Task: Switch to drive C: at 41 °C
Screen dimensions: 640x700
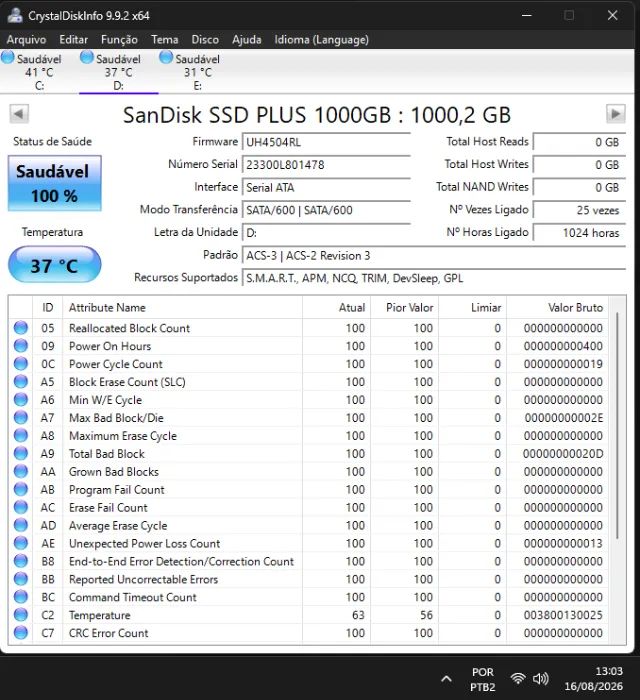Action: click(x=39, y=71)
